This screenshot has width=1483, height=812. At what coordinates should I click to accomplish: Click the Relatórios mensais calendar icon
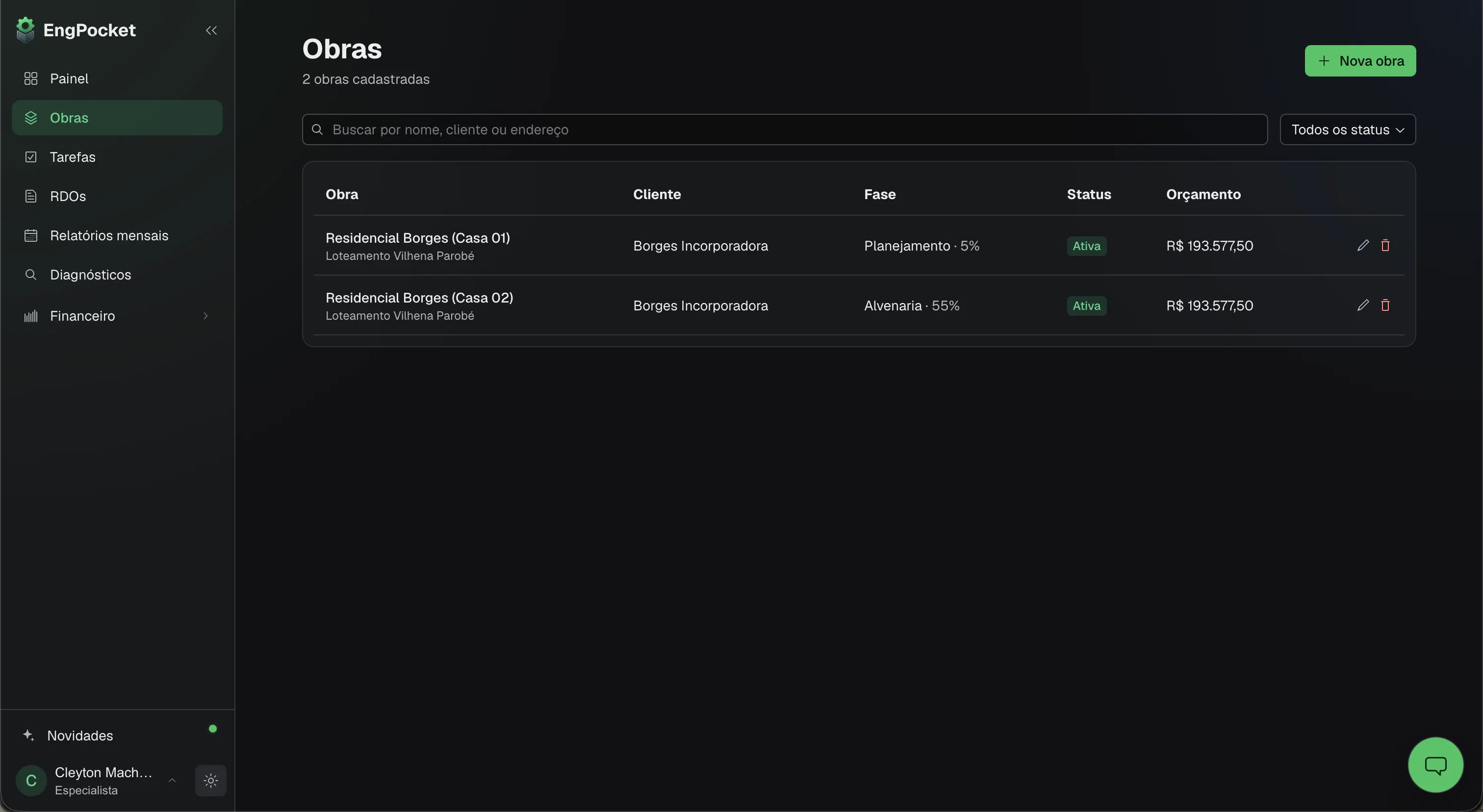(31, 235)
